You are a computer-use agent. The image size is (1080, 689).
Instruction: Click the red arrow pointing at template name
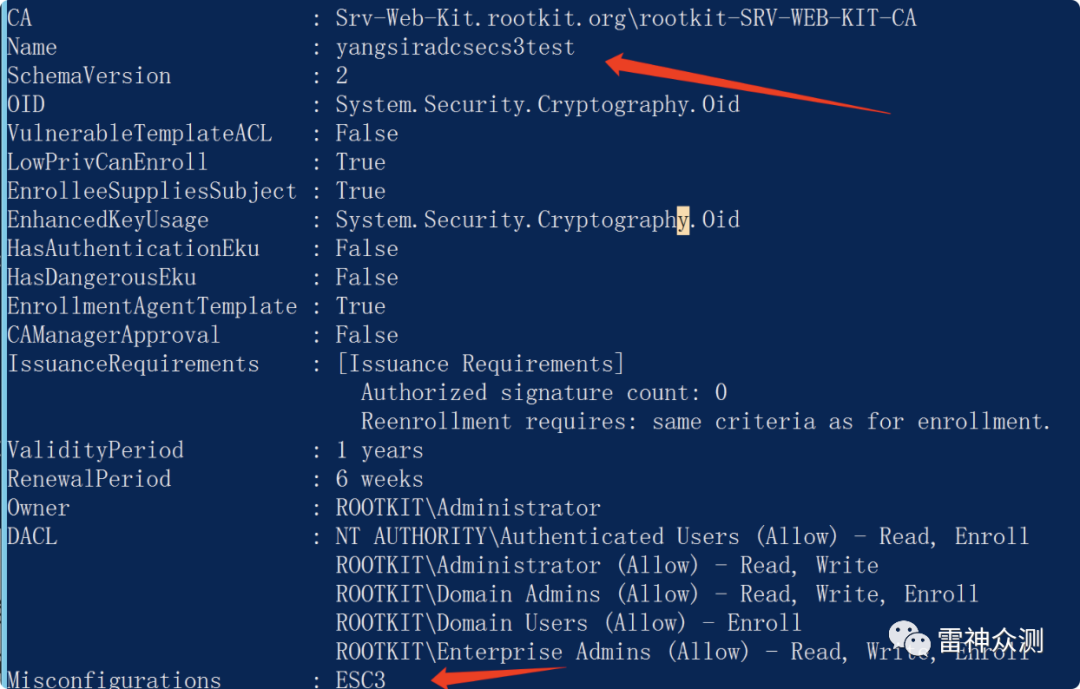(747, 83)
